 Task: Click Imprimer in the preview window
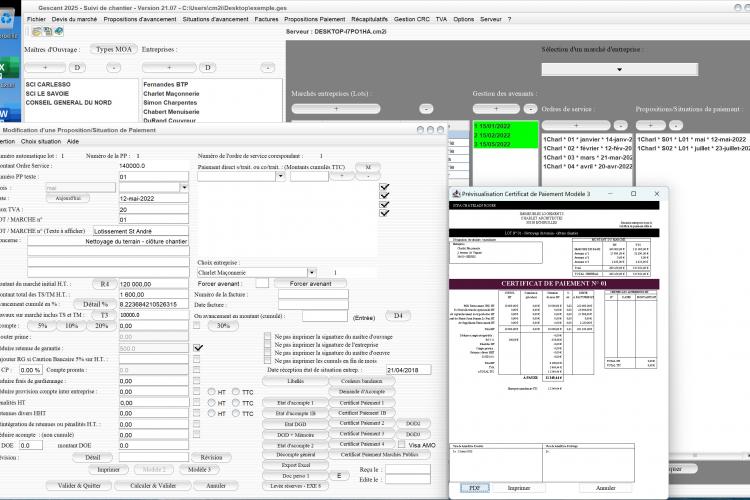pyautogui.click(x=518, y=488)
